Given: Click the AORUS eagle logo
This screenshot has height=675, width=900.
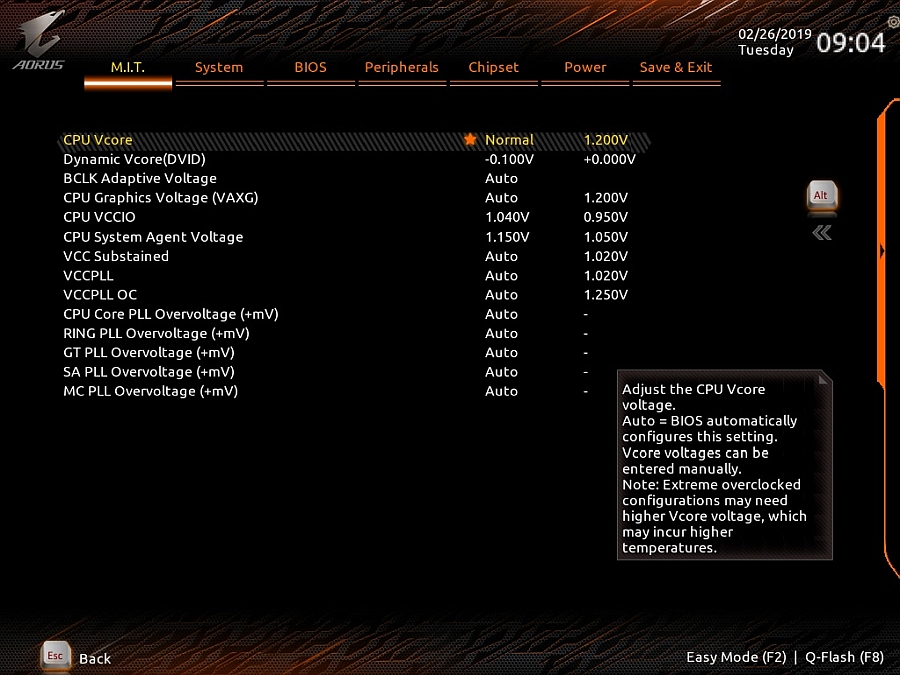Looking at the screenshot, I should pos(38,40).
